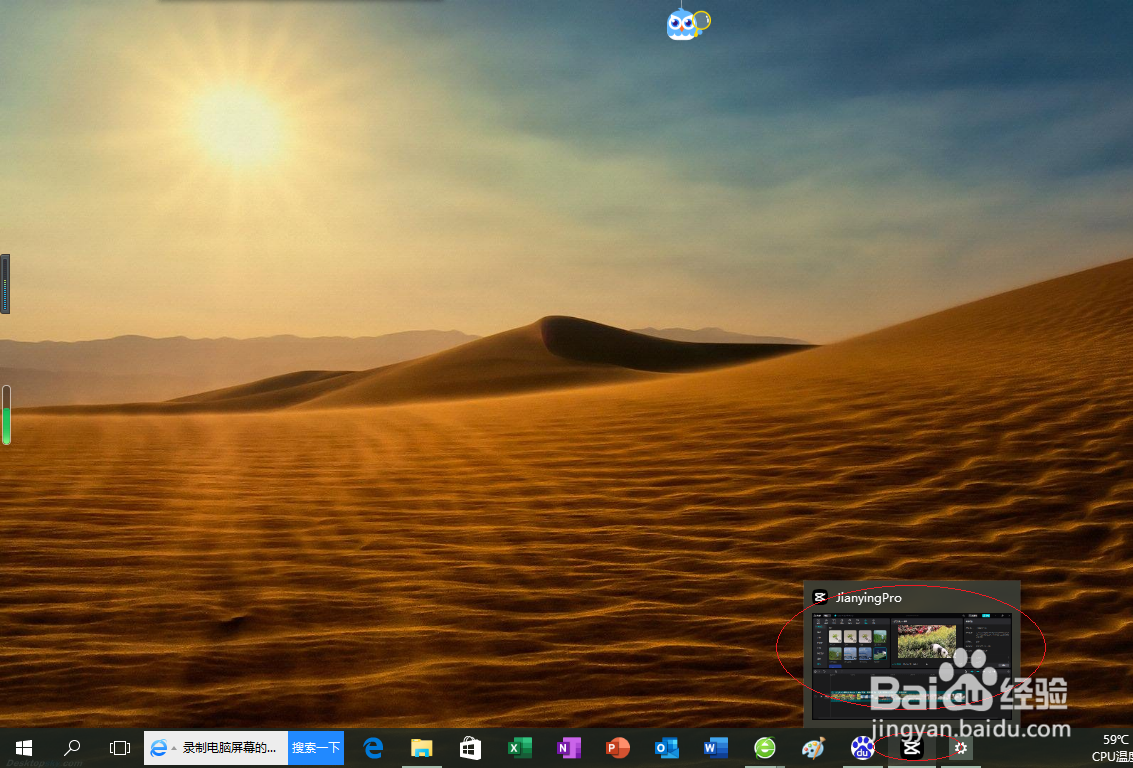Click the Internet Explorer icon in search bar
The width and height of the screenshot is (1133, 768).
[158, 748]
